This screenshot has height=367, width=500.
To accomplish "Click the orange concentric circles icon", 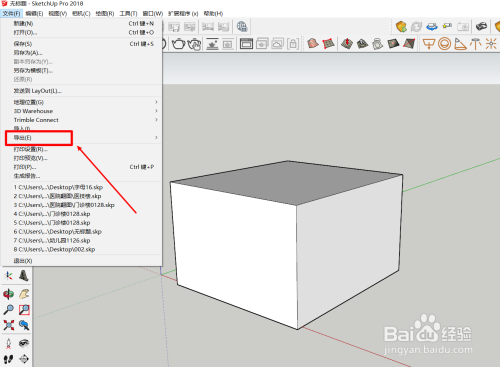I will tap(444, 44).
